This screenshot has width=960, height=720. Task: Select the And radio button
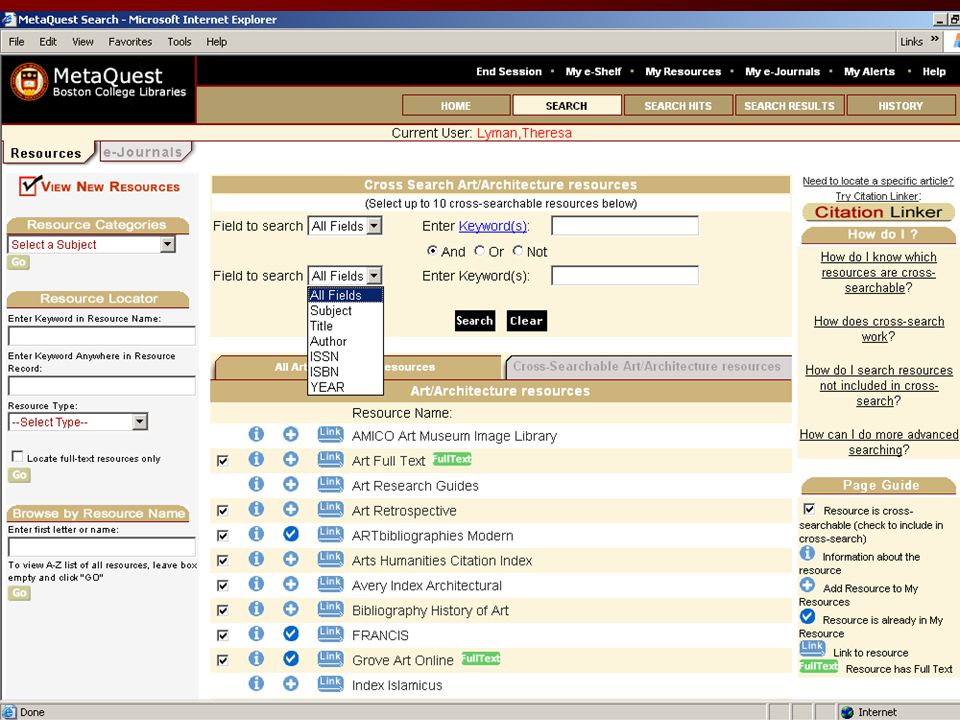point(432,250)
